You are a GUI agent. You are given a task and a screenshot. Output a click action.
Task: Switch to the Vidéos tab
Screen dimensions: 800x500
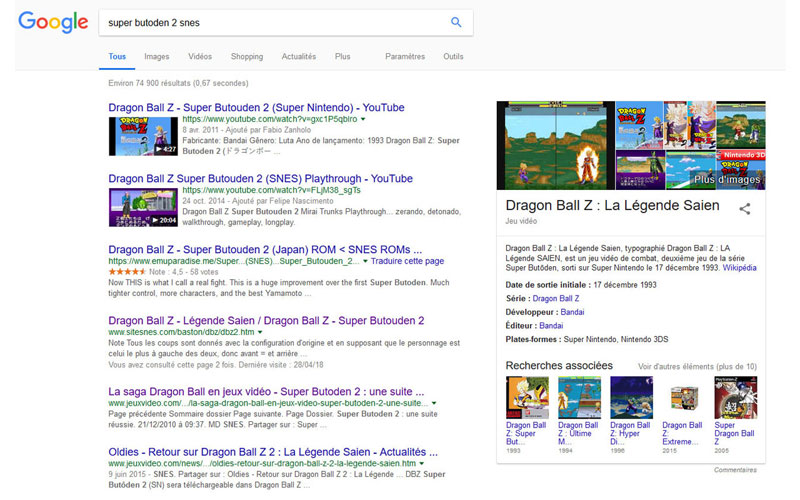[200, 57]
